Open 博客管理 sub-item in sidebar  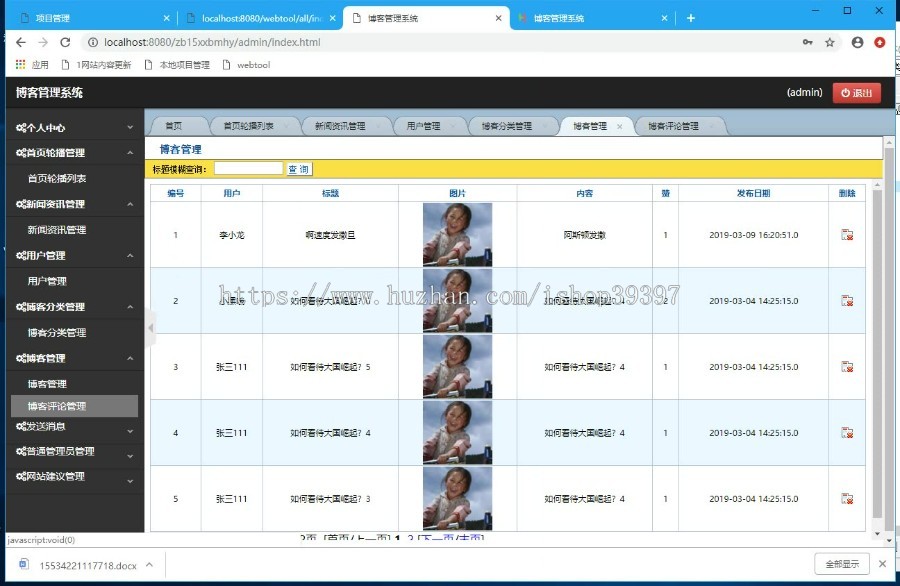click(47, 384)
